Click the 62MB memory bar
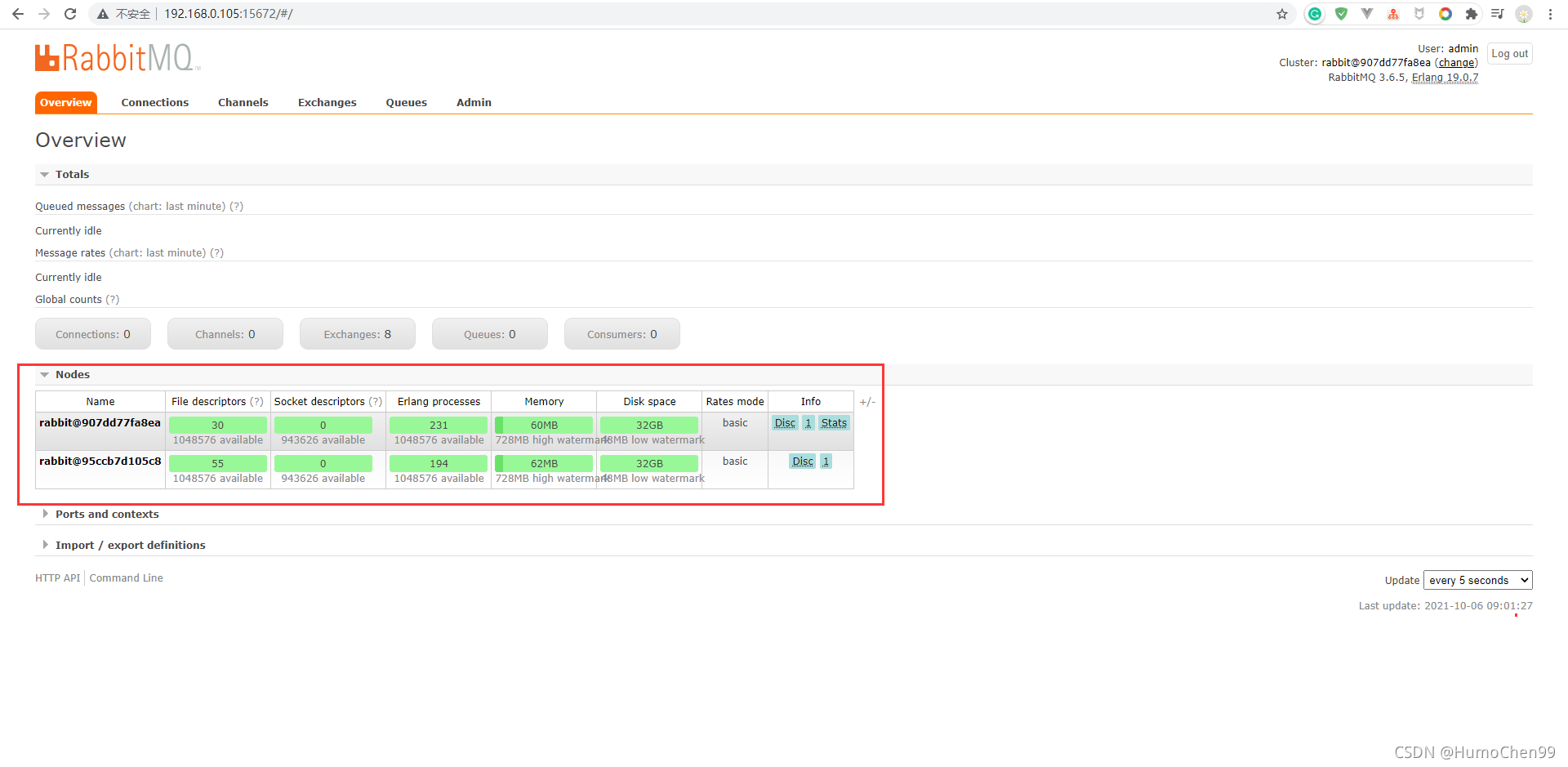The width and height of the screenshot is (1568, 767). 544,463
